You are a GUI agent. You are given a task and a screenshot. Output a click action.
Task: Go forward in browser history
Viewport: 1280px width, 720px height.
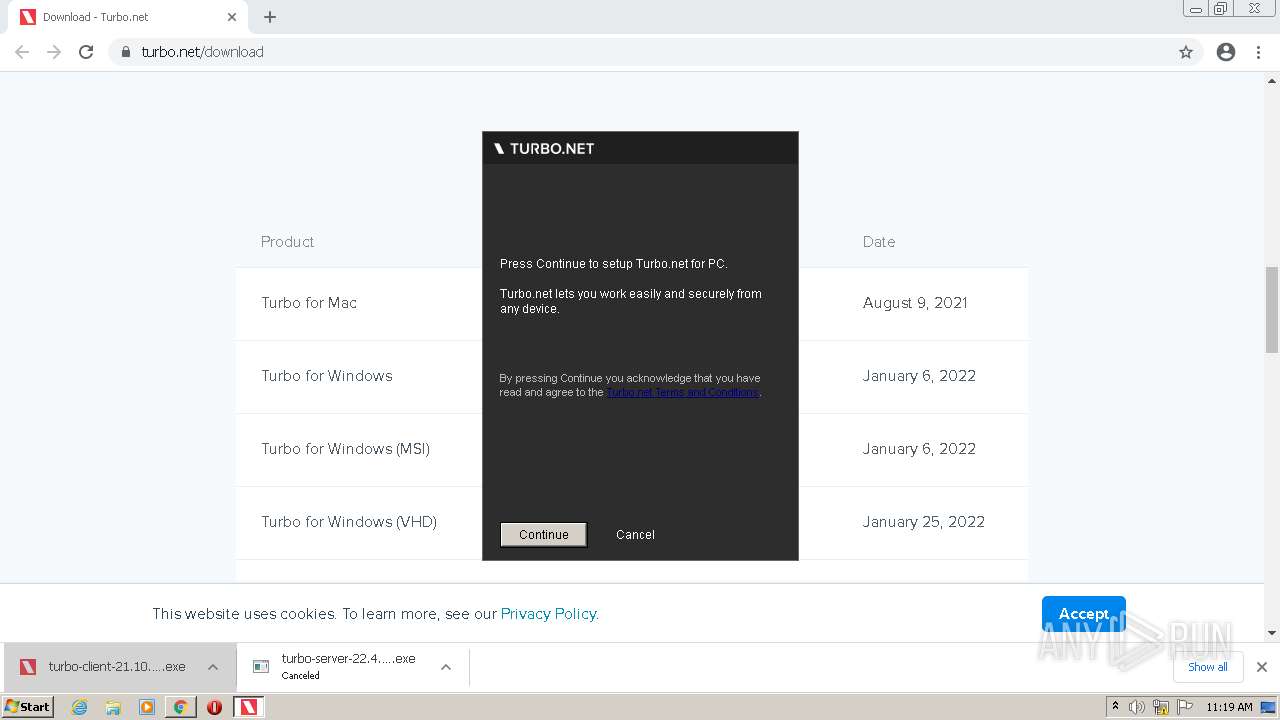54,52
